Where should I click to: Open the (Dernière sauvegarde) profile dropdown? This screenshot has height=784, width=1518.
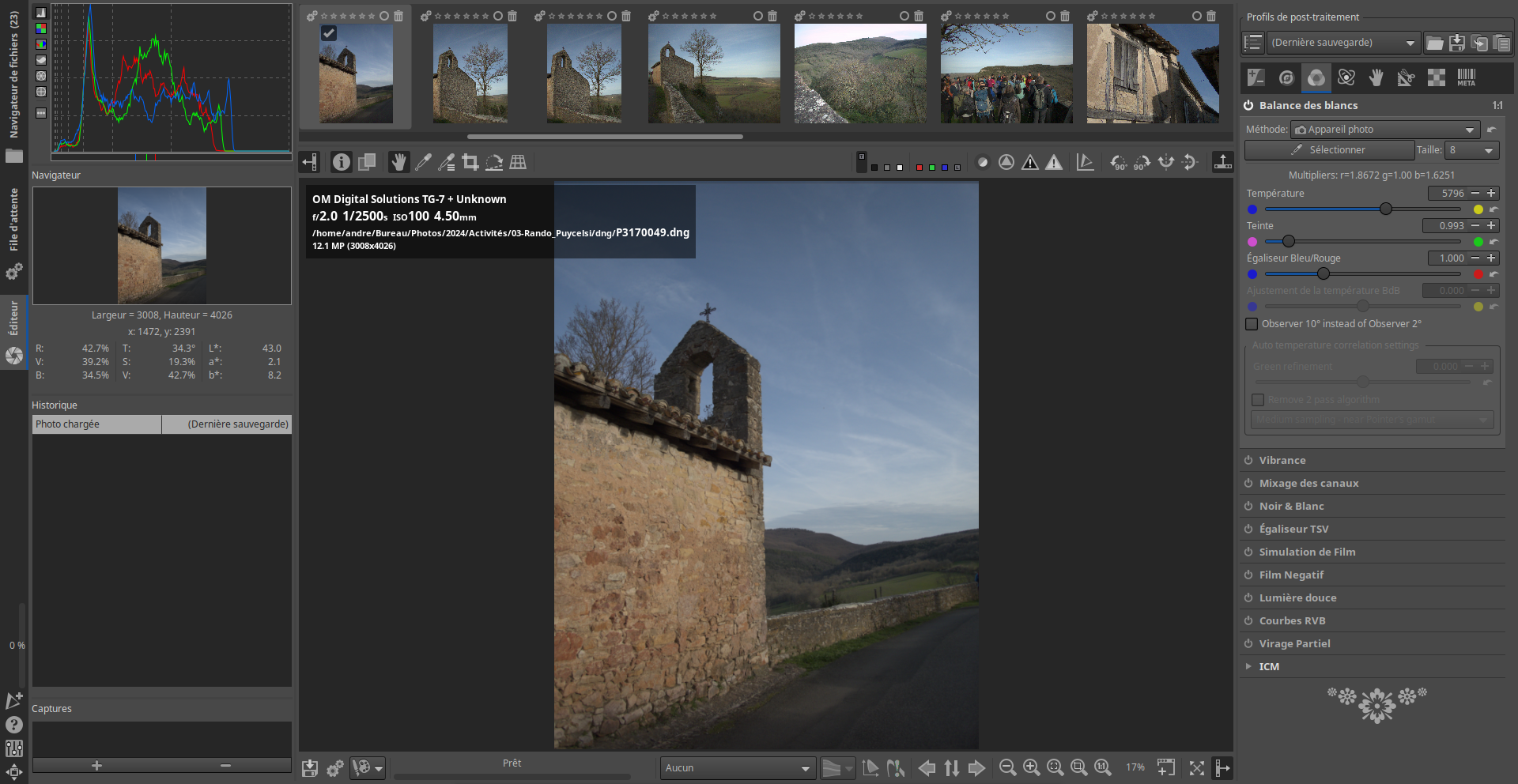1342,43
